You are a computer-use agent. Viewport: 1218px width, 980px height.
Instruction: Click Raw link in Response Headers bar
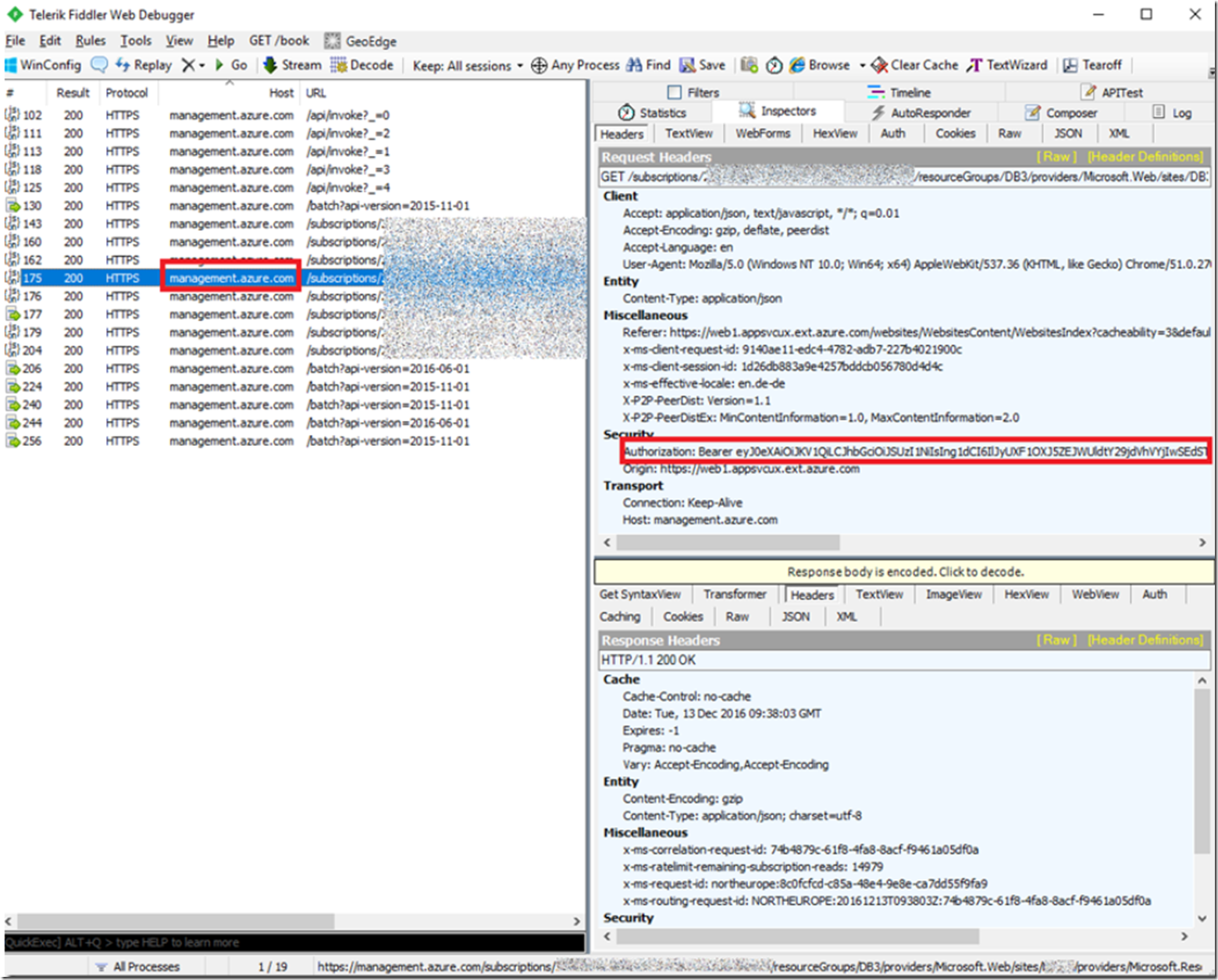(x=1056, y=640)
